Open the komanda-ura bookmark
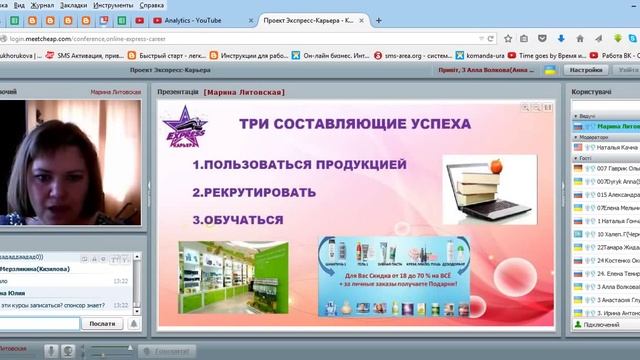This screenshot has width=640, height=360. click(480, 56)
